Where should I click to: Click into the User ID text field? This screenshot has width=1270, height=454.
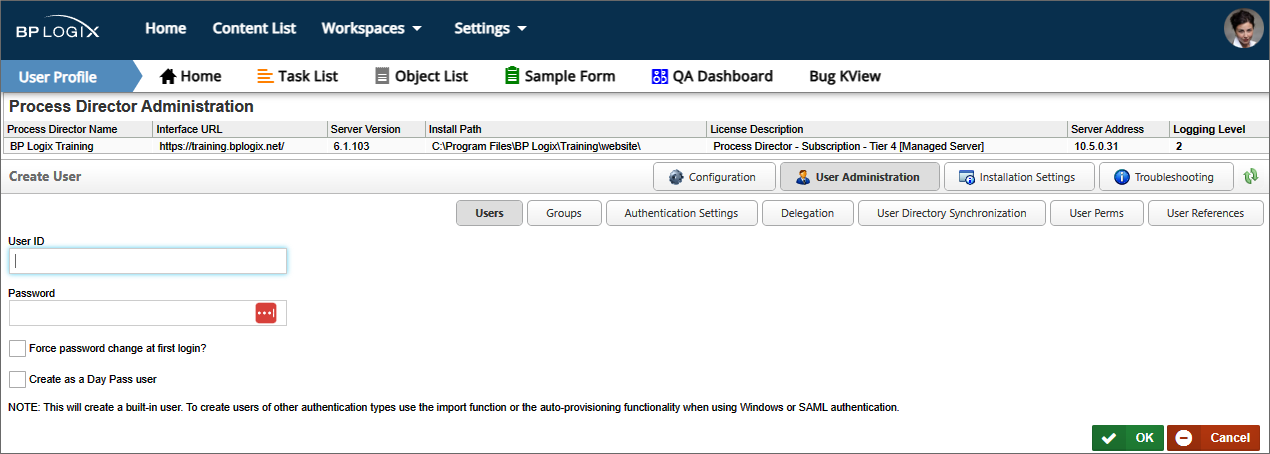click(x=148, y=261)
